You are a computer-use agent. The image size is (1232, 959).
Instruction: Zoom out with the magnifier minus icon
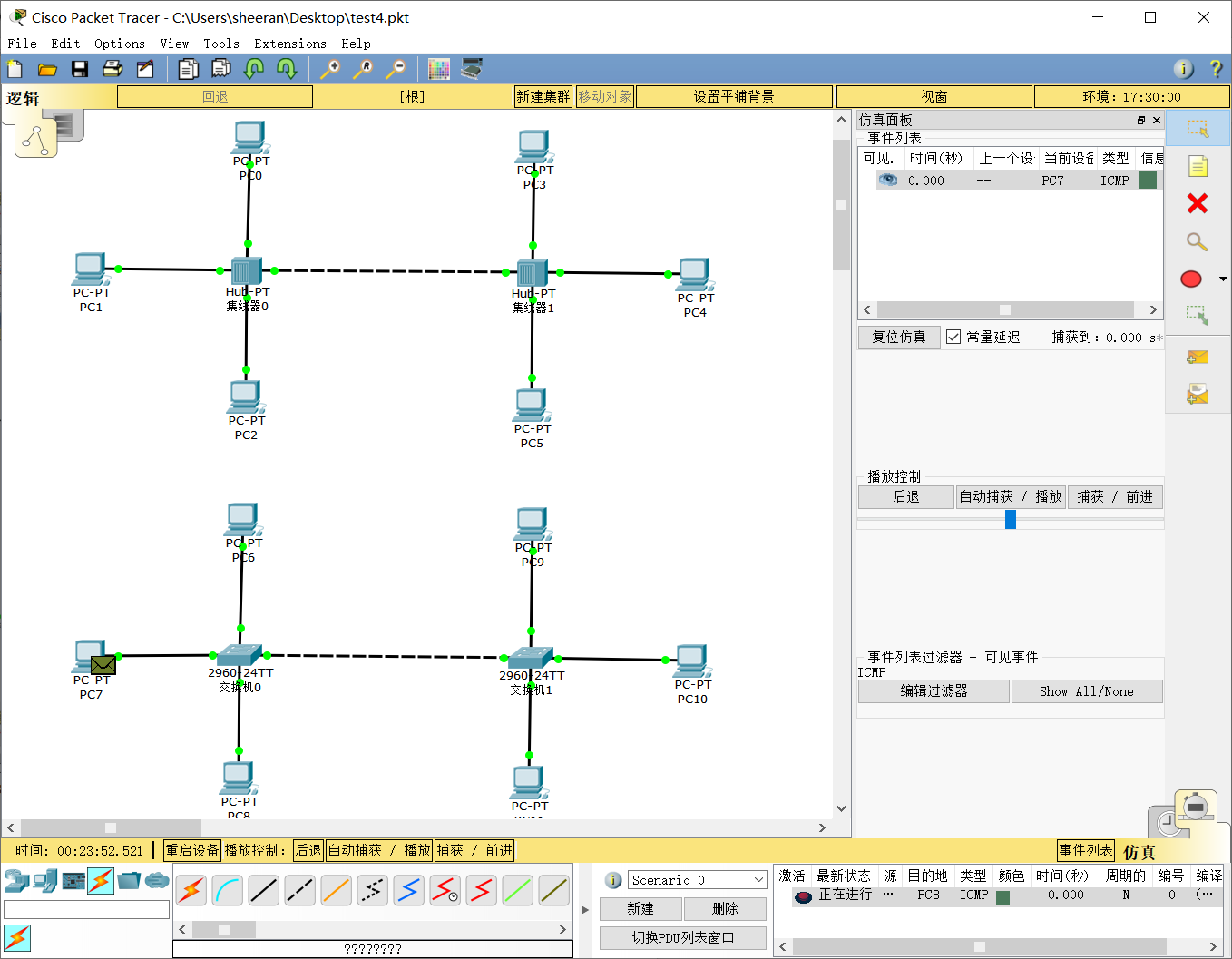396,69
